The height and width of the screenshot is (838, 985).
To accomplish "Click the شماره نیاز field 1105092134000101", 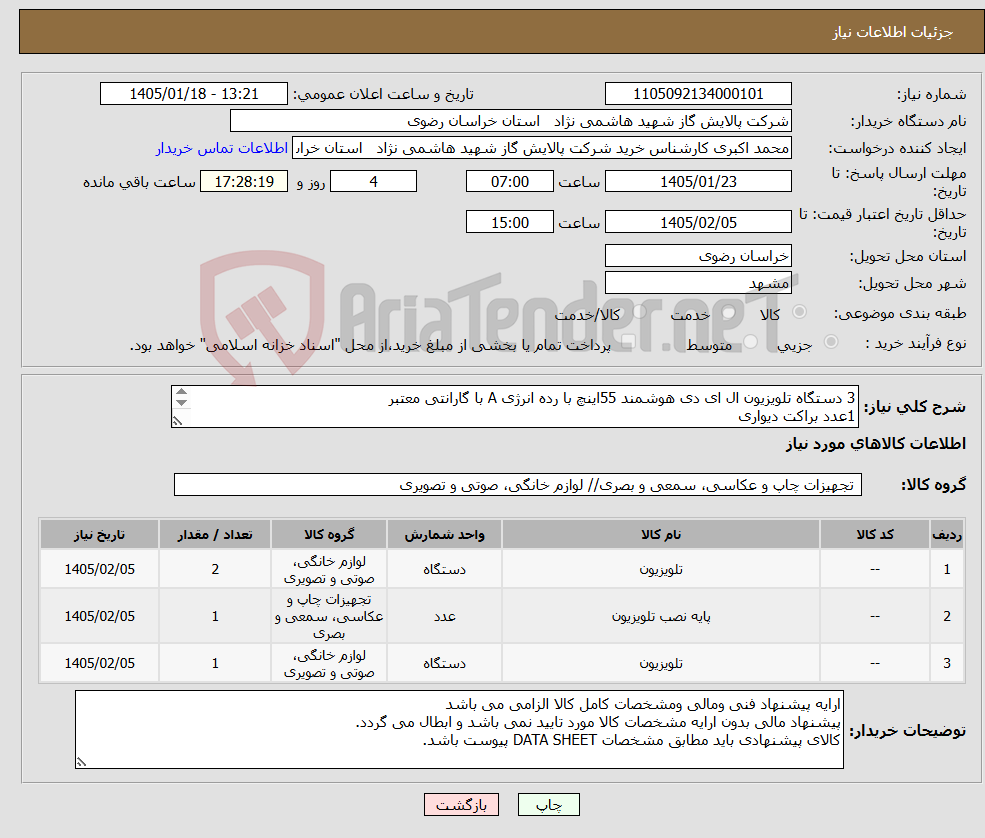I will coord(698,94).
